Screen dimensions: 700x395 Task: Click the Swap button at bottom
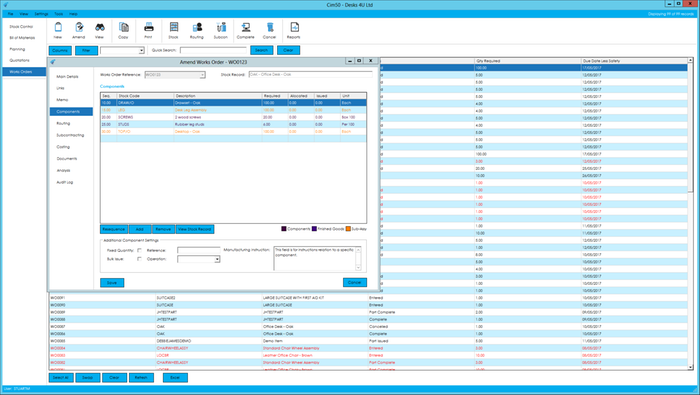[x=88, y=378]
